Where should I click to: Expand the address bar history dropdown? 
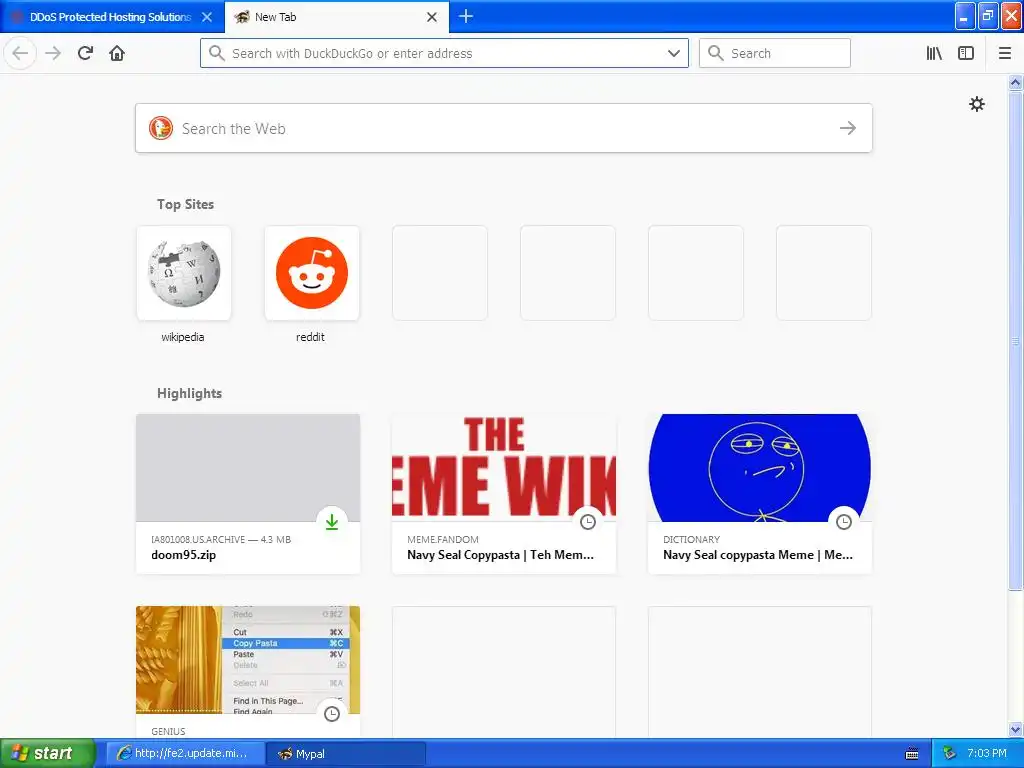[x=674, y=53]
